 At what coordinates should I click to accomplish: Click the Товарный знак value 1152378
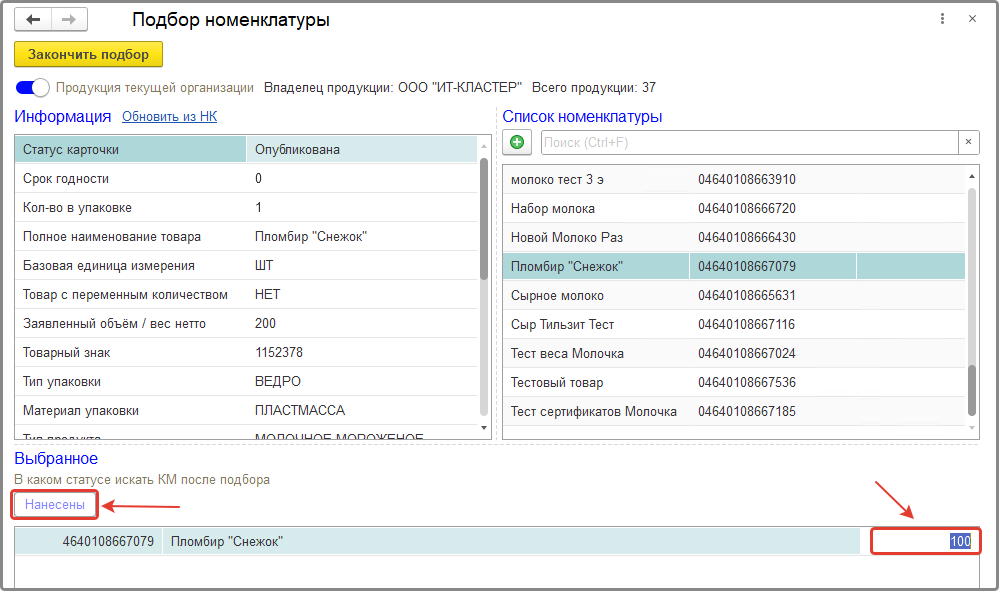[x=279, y=352]
